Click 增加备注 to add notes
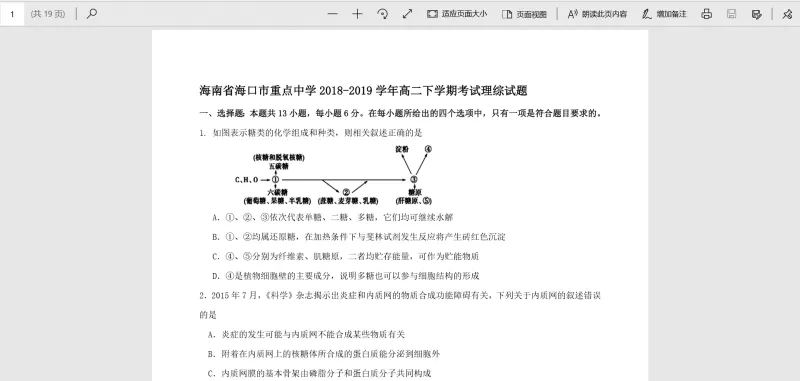 point(664,14)
